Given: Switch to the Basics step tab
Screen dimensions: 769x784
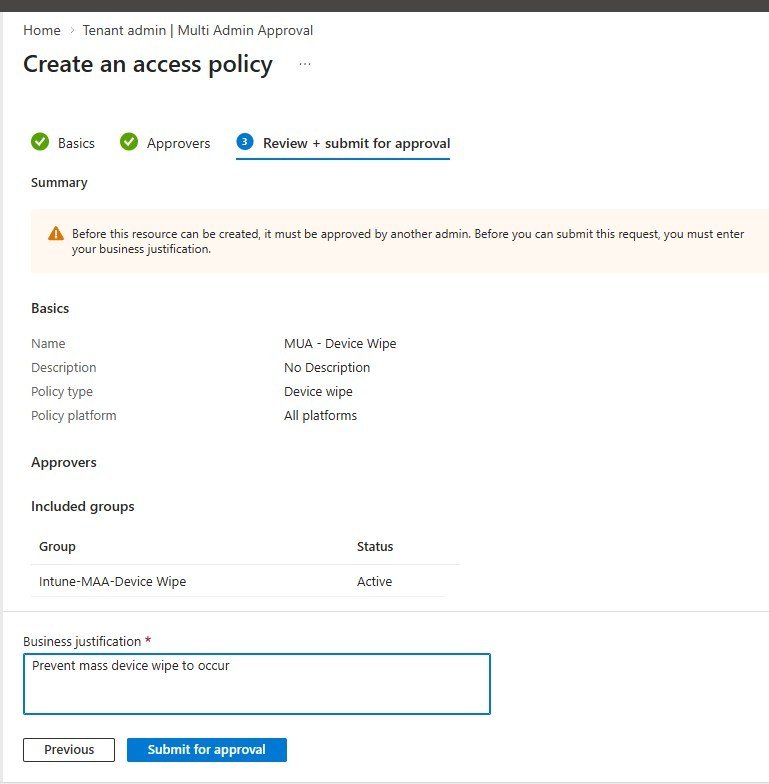Looking at the screenshot, I should point(63,143).
